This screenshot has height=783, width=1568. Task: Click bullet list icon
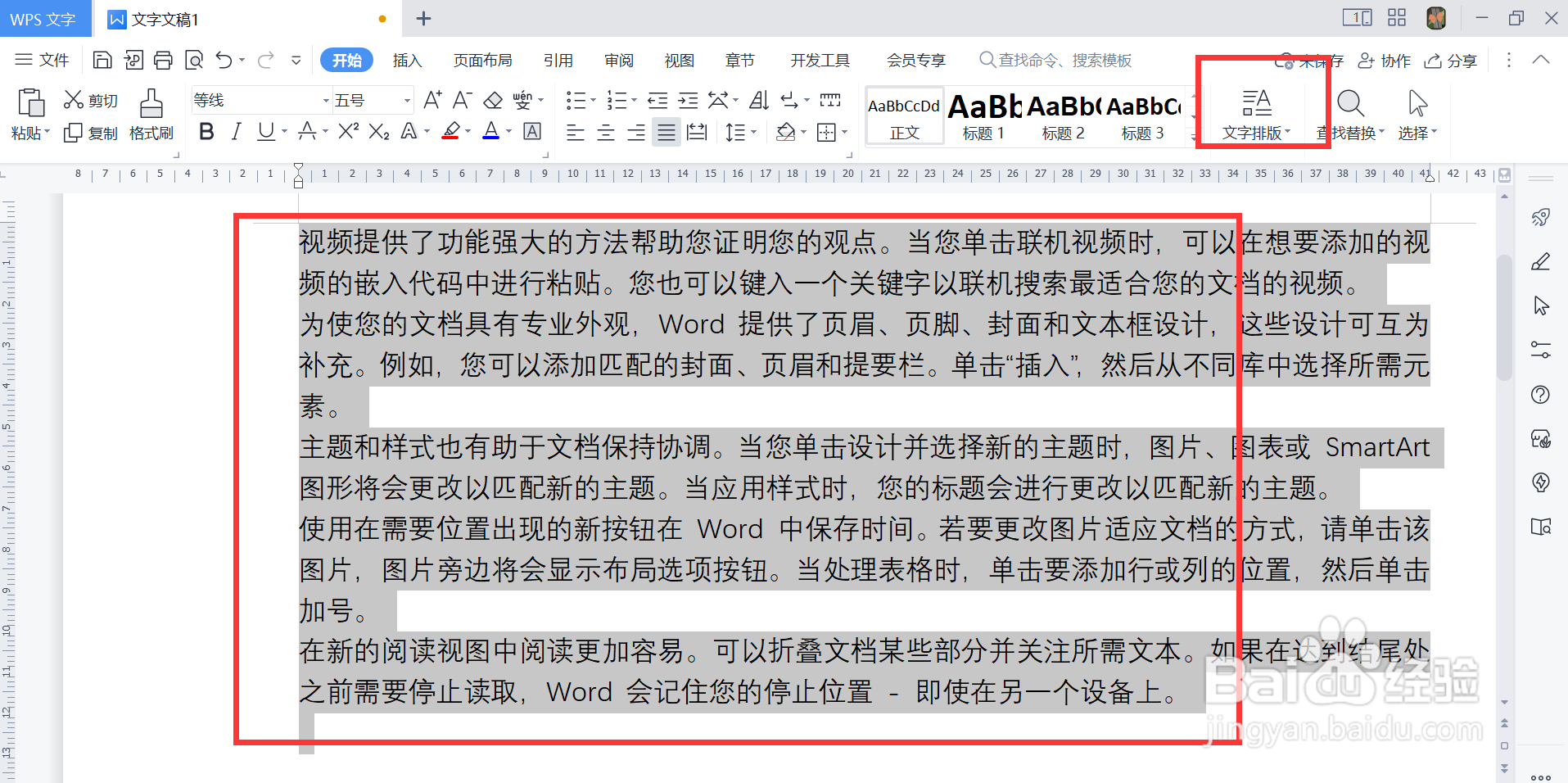[576, 100]
